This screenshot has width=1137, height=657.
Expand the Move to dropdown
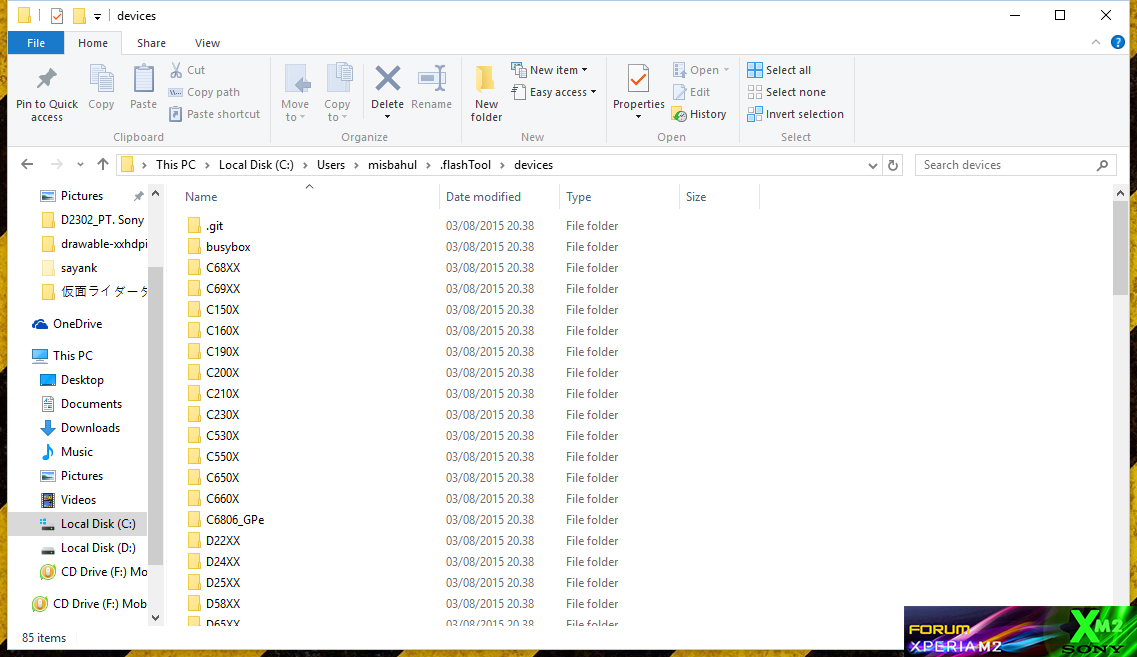pyautogui.click(x=296, y=91)
